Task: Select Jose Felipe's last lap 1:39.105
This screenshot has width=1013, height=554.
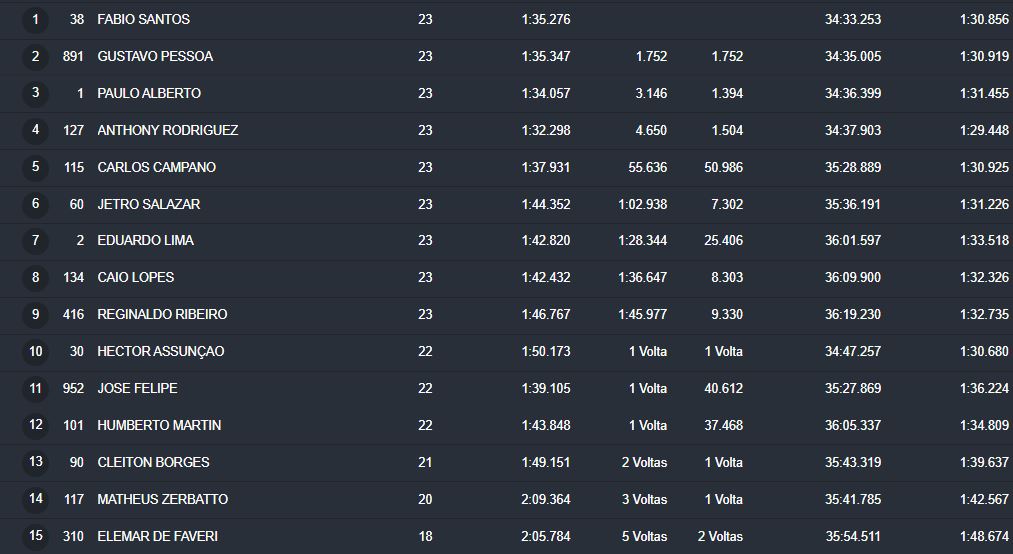Action: click(545, 388)
